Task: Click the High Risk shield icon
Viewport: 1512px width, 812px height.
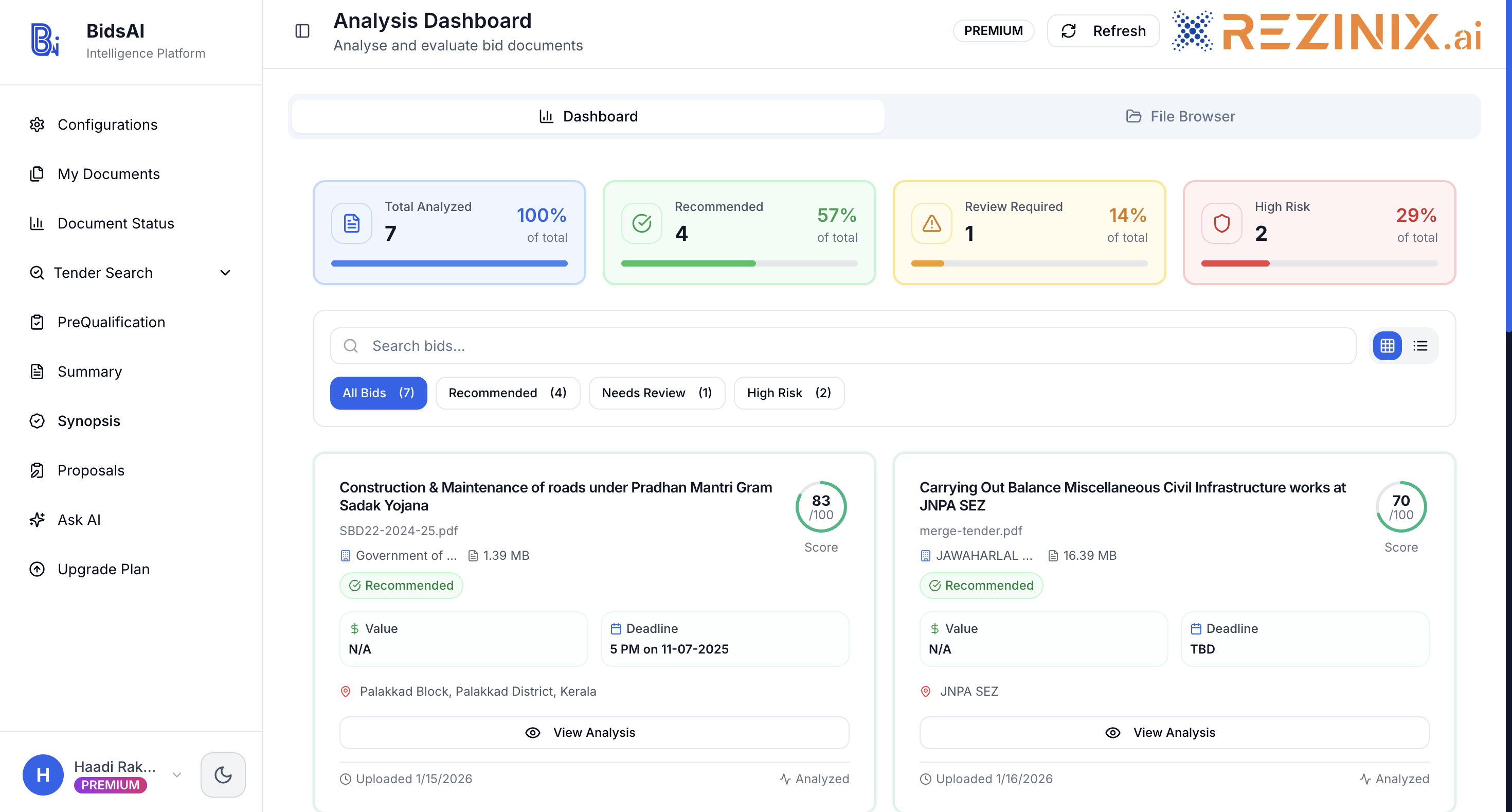Action: [1221, 223]
